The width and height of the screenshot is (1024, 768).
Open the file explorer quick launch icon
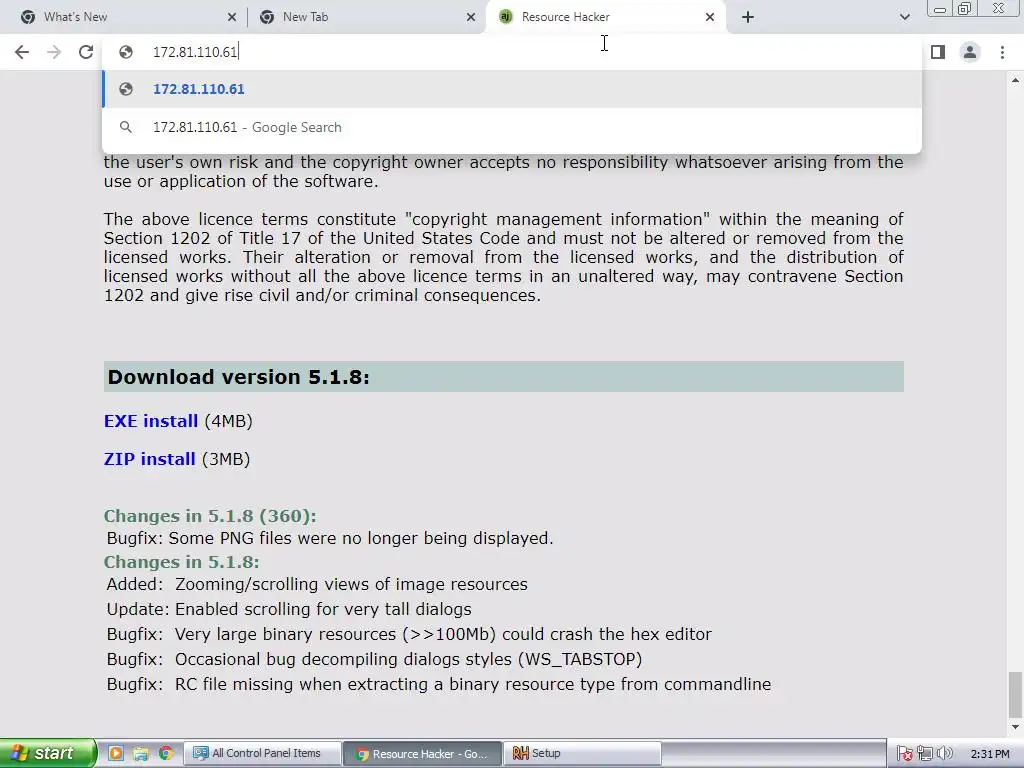click(140, 753)
